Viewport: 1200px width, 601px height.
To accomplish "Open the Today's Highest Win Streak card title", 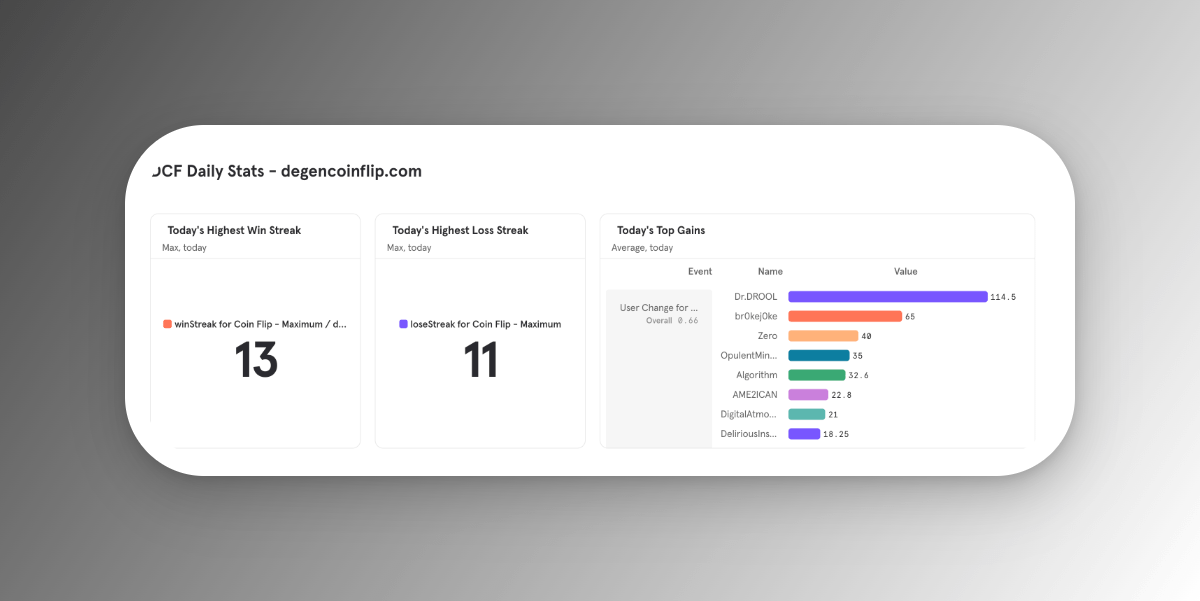I will pyautogui.click(x=234, y=230).
